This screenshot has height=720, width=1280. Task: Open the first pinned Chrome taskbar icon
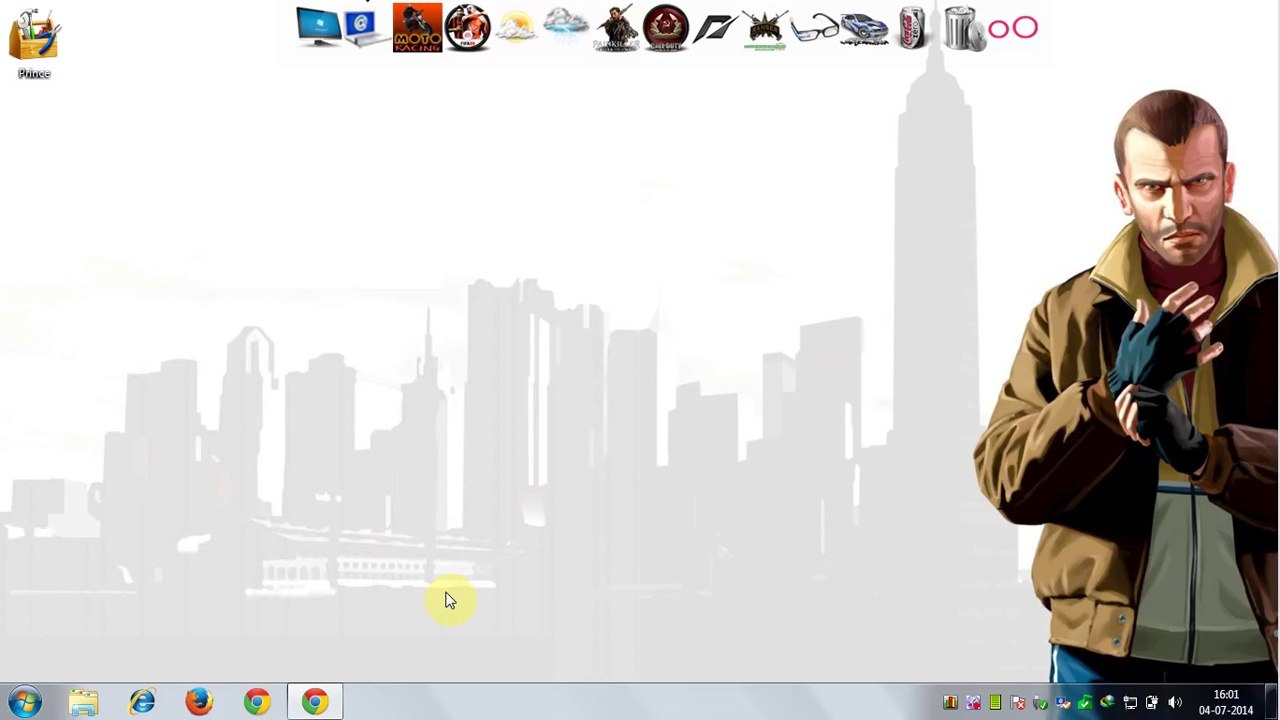point(257,702)
